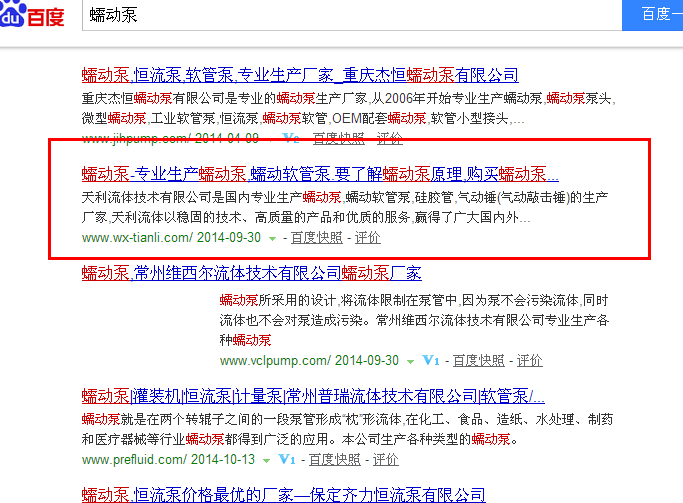
Task: Open the 保定齐力恒流泵有限公司 result title
Action: click(x=284, y=495)
